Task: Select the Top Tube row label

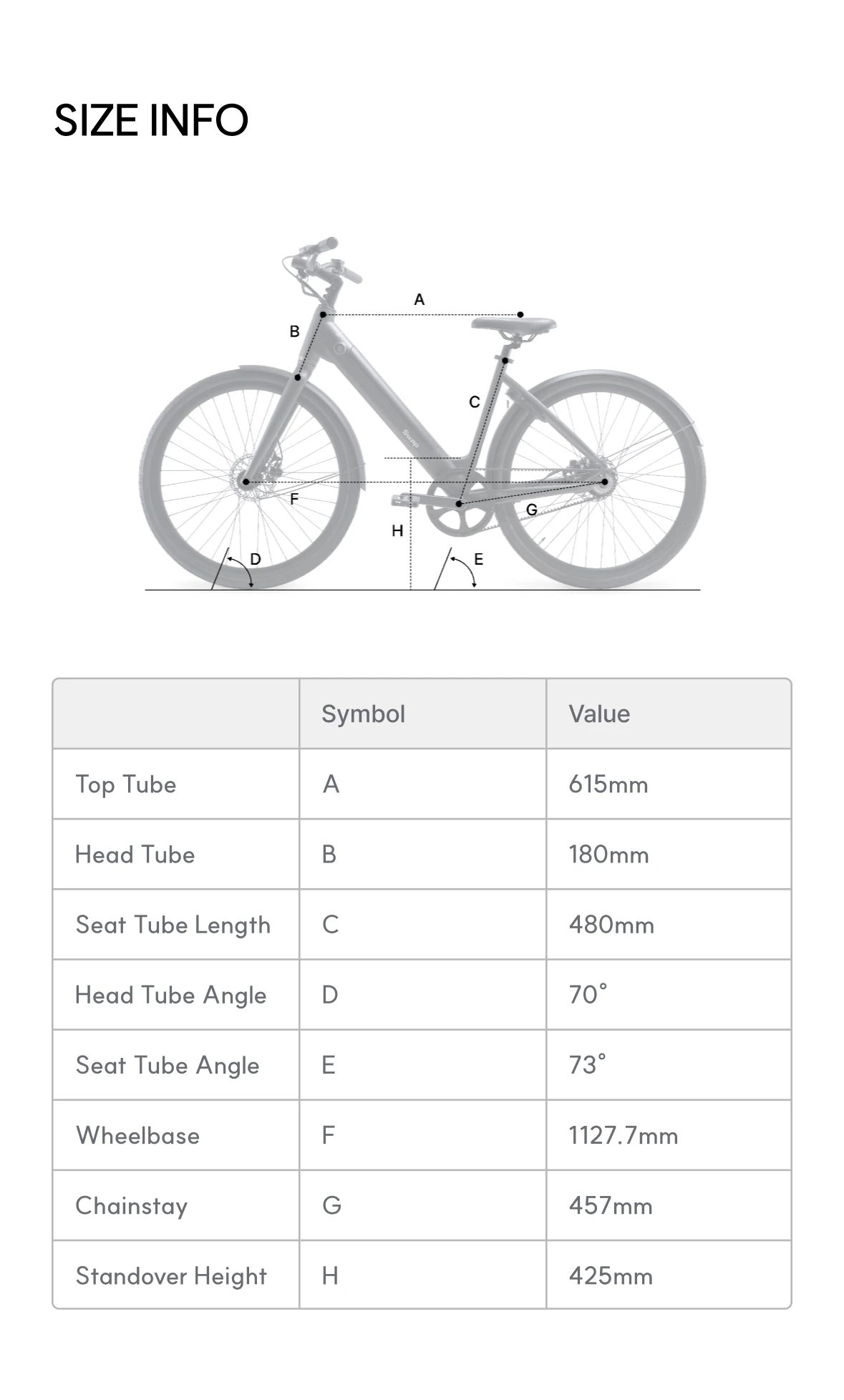Action: [126, 784]
